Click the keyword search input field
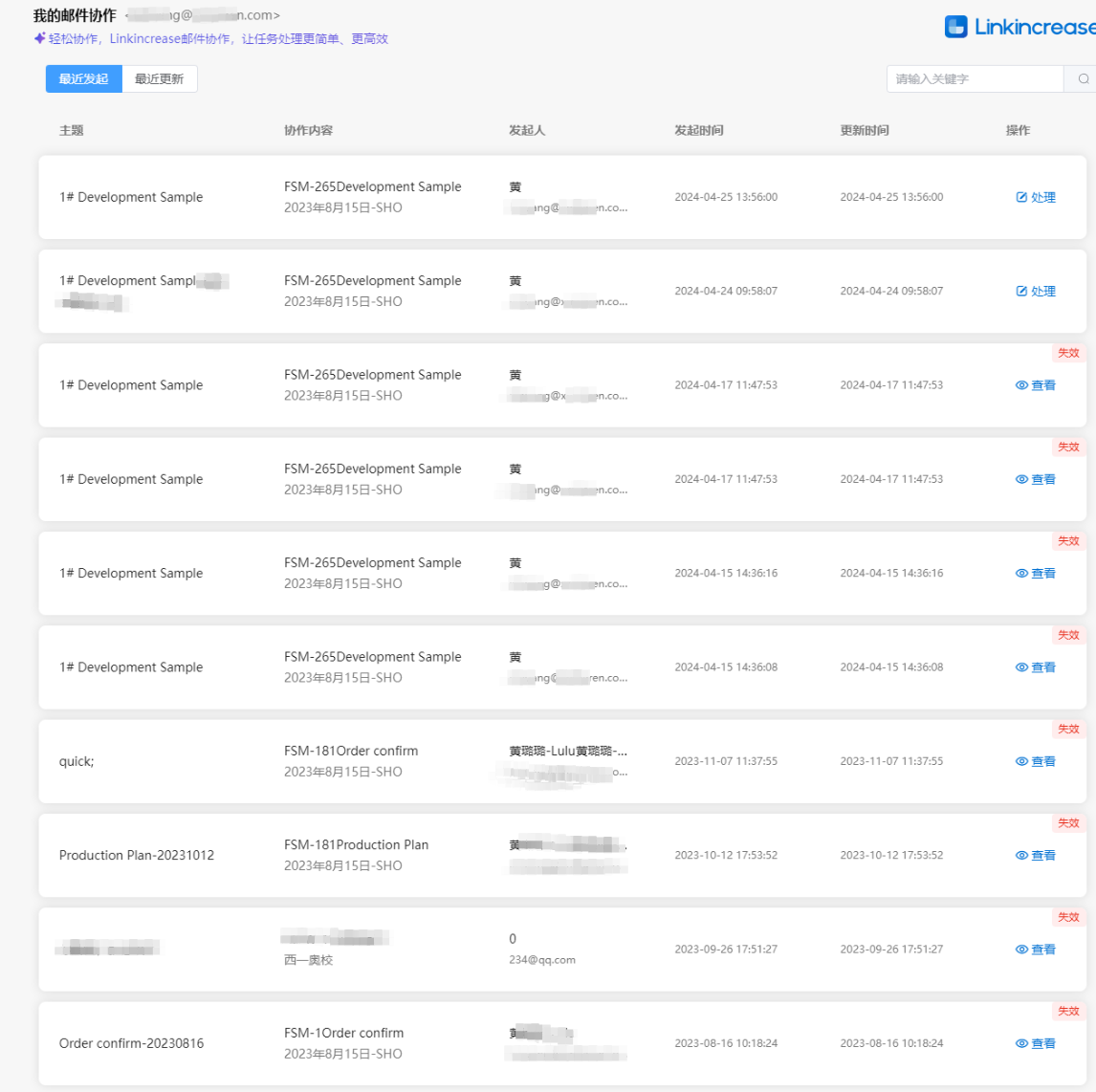 click(x=974, y=79)
